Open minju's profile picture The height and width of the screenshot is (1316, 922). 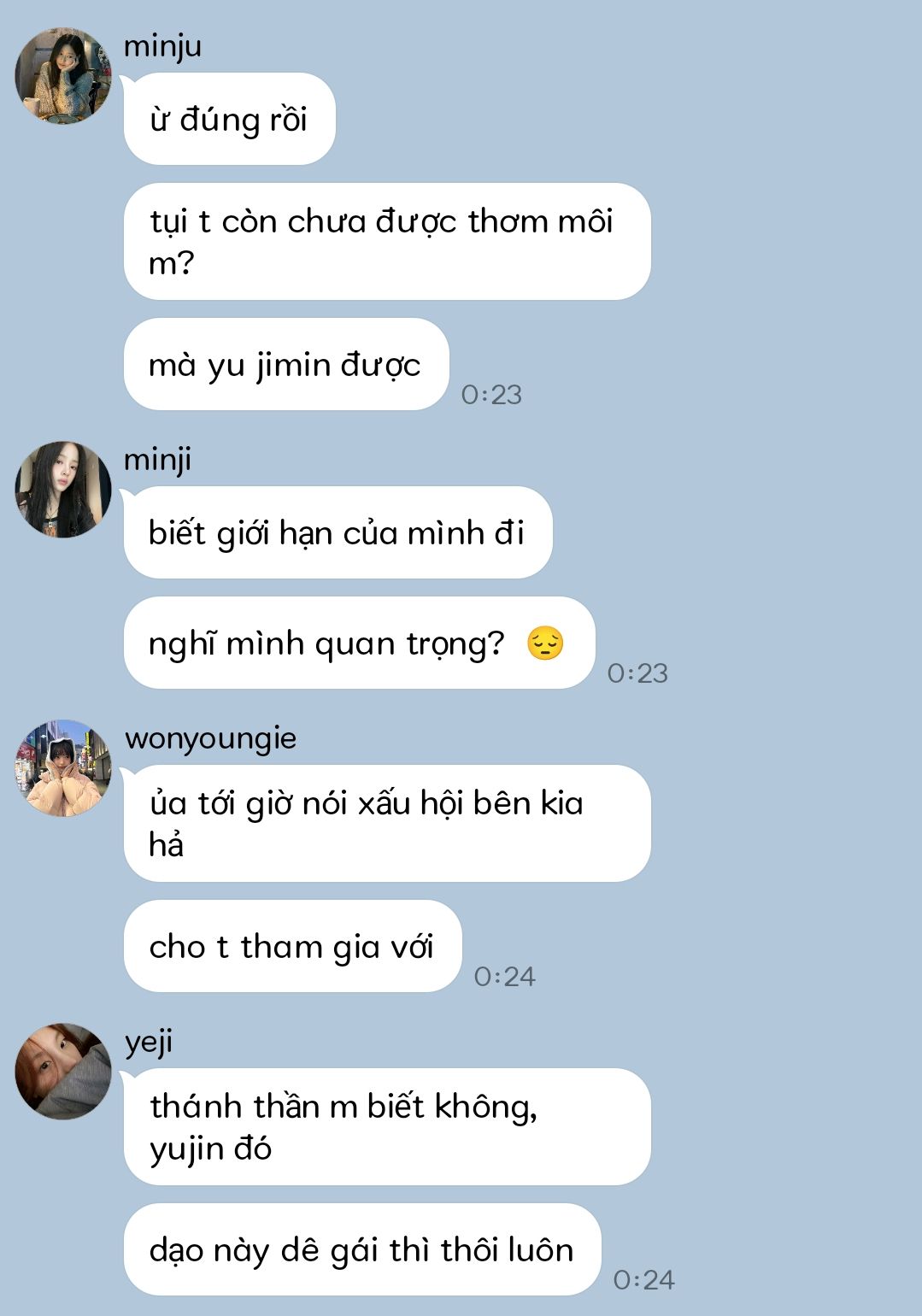(x=63, y=75)
